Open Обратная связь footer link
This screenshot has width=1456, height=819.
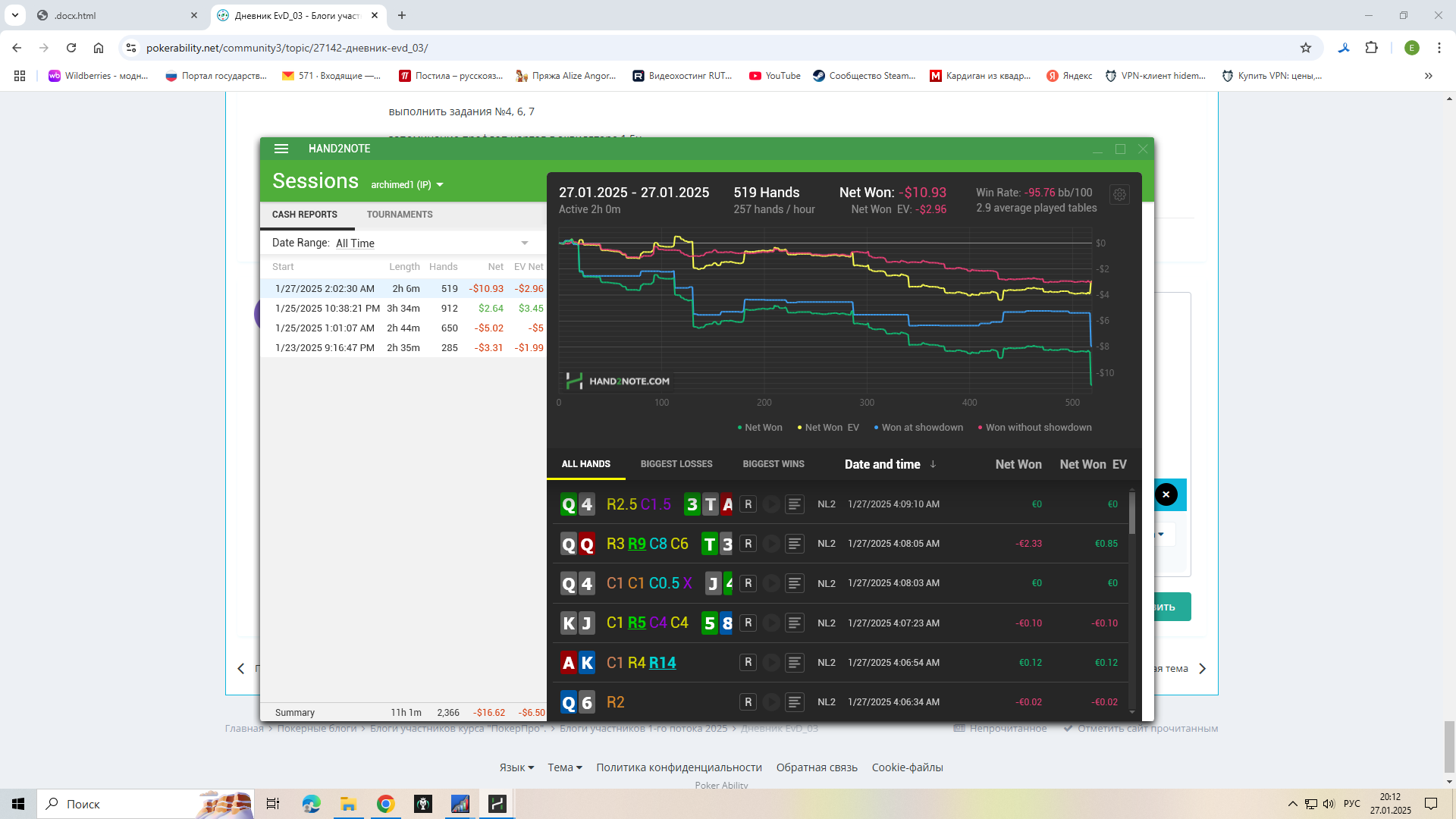click(x=817, y=767)
